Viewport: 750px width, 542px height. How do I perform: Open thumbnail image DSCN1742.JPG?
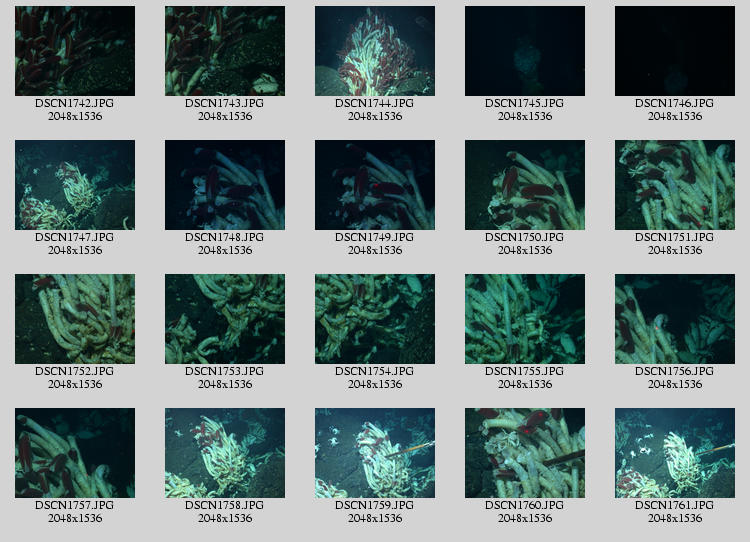point(75,51)
